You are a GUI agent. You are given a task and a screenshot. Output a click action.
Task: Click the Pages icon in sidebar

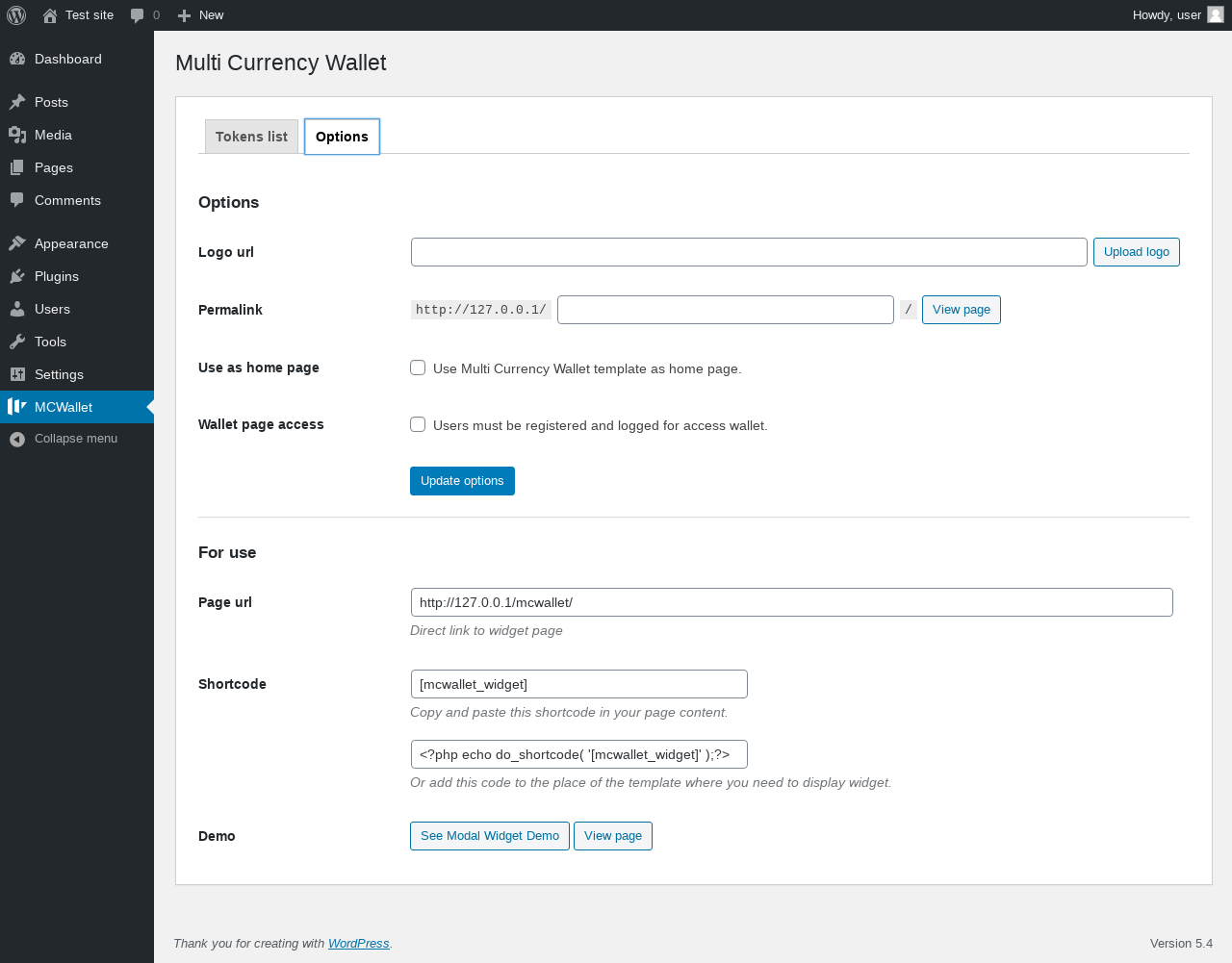pyautogui.click(x=17, y=167)
